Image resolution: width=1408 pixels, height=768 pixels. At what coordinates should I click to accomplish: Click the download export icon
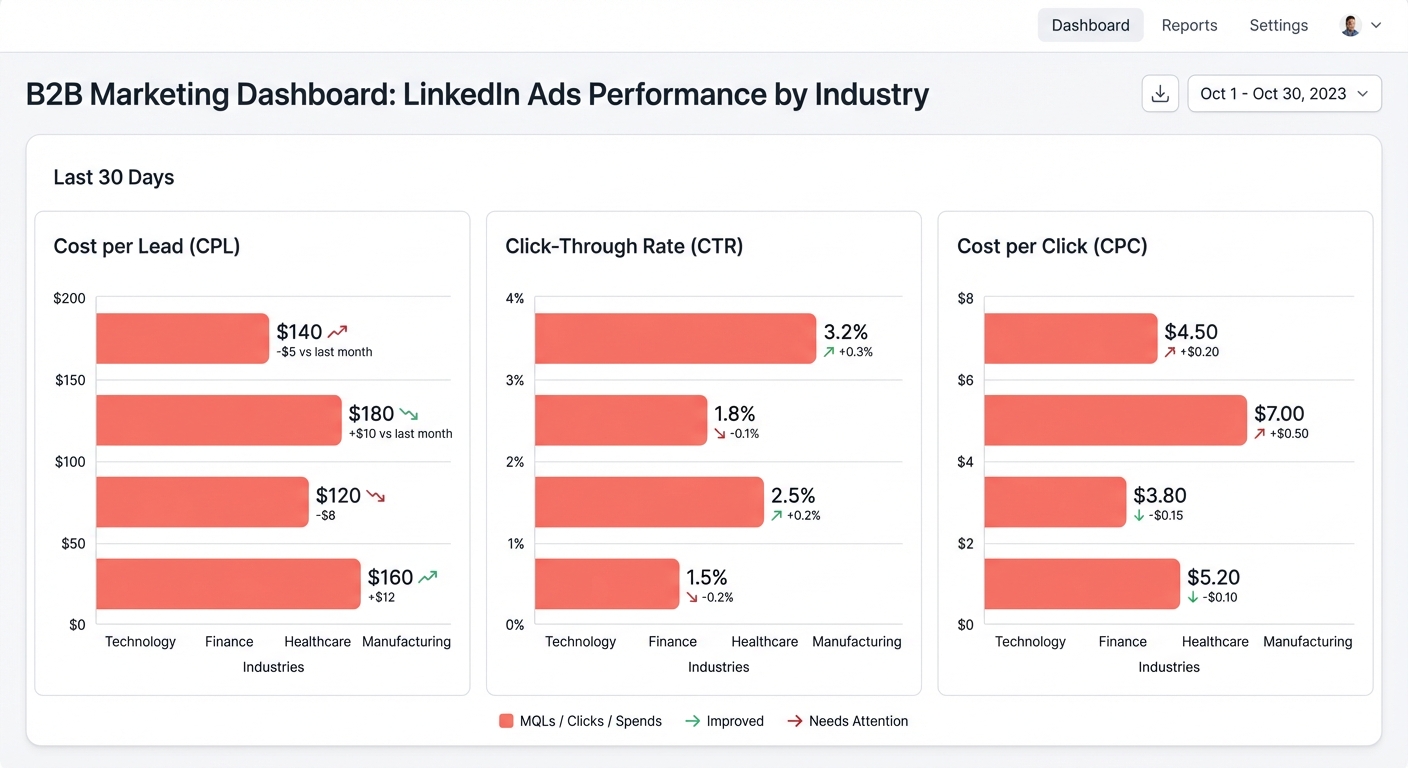[1160, 93]
